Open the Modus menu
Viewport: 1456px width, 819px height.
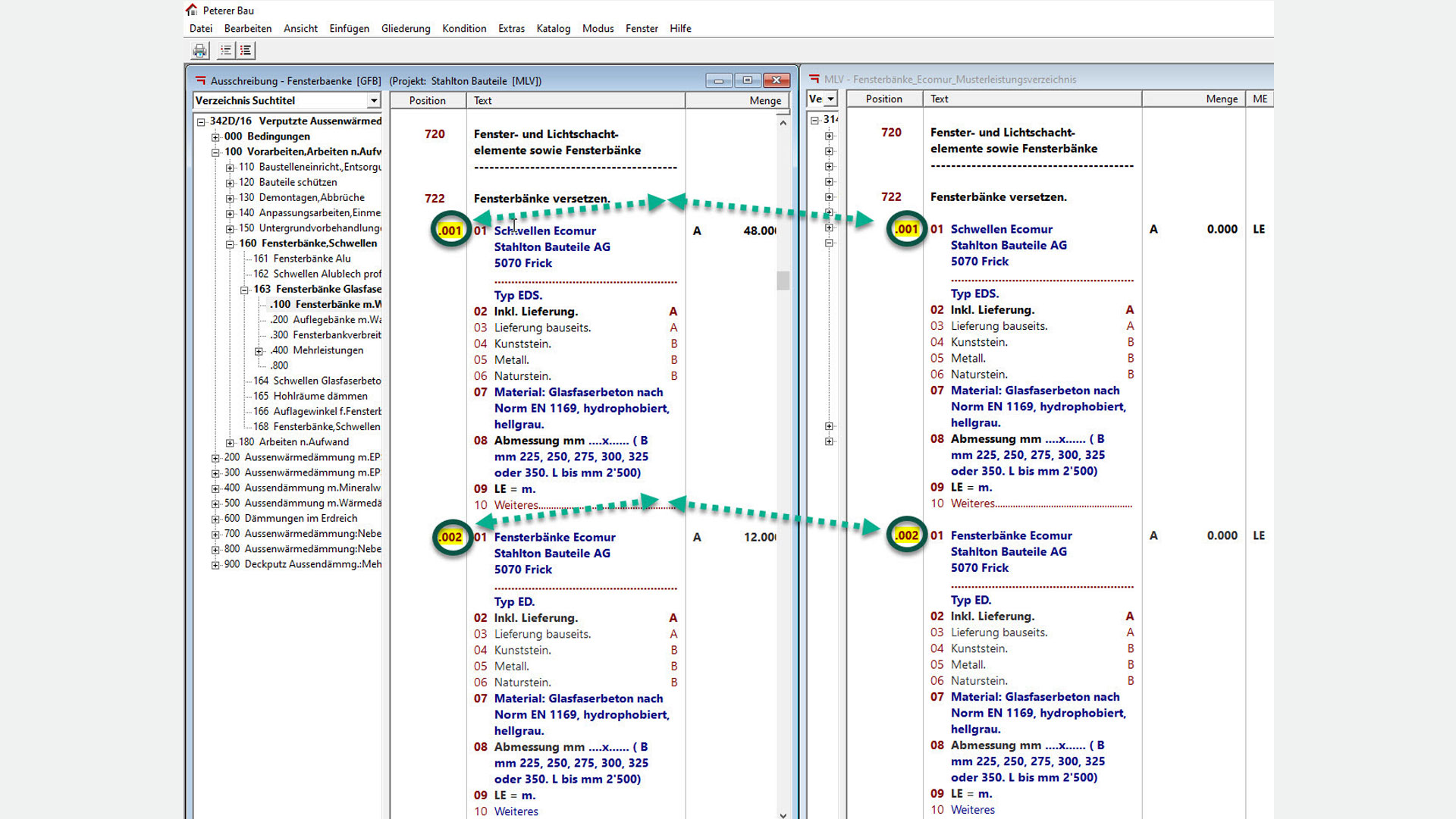click(x=598, y=28)
